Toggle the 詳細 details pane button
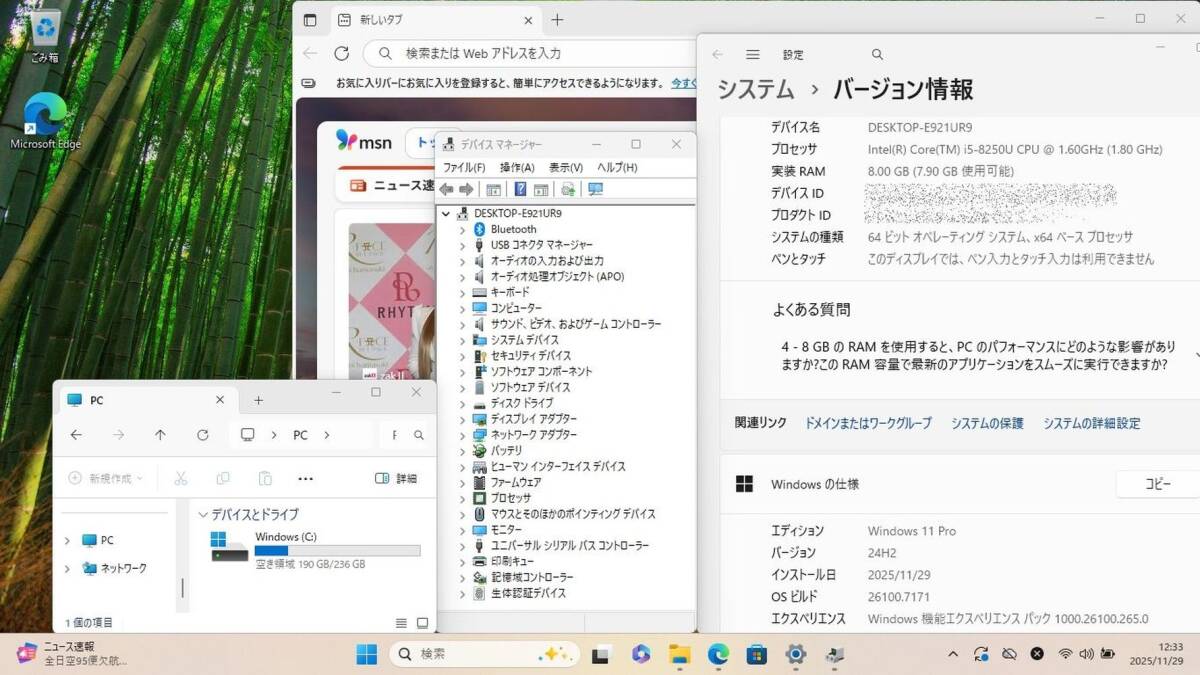 click(x=396, y=479)
